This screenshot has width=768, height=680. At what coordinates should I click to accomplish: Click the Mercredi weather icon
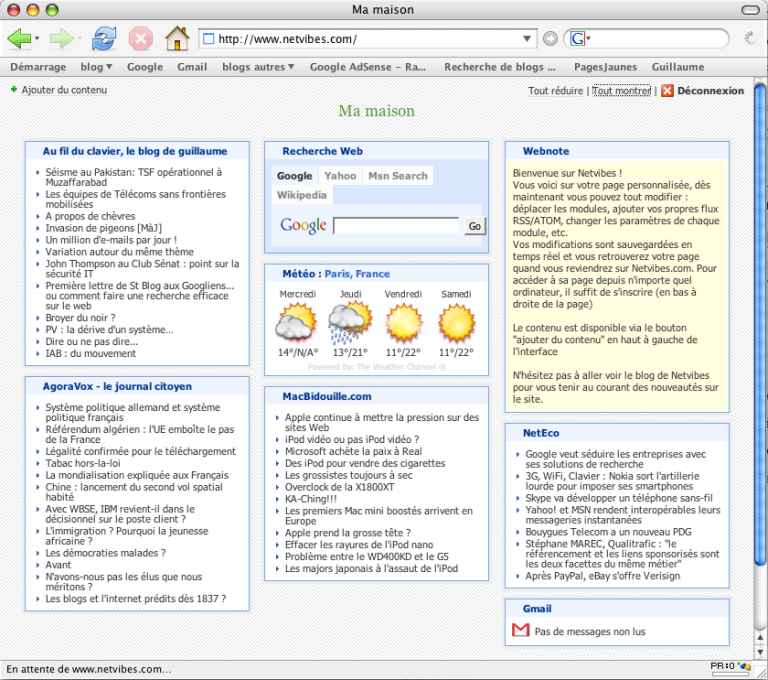point(297,322)
